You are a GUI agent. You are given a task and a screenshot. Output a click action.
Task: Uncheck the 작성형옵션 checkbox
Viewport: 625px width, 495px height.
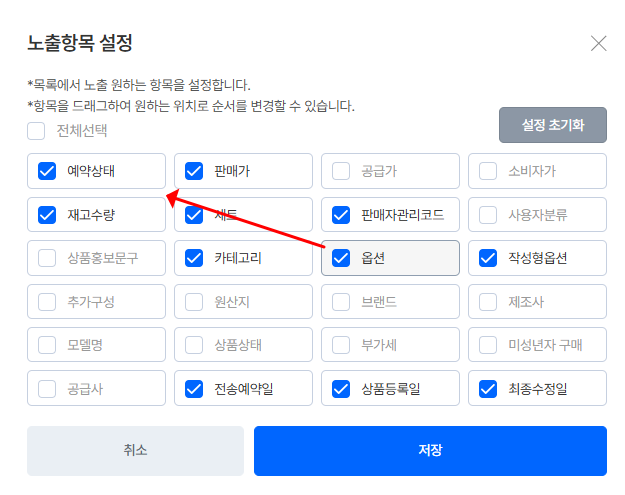[488, 258]
